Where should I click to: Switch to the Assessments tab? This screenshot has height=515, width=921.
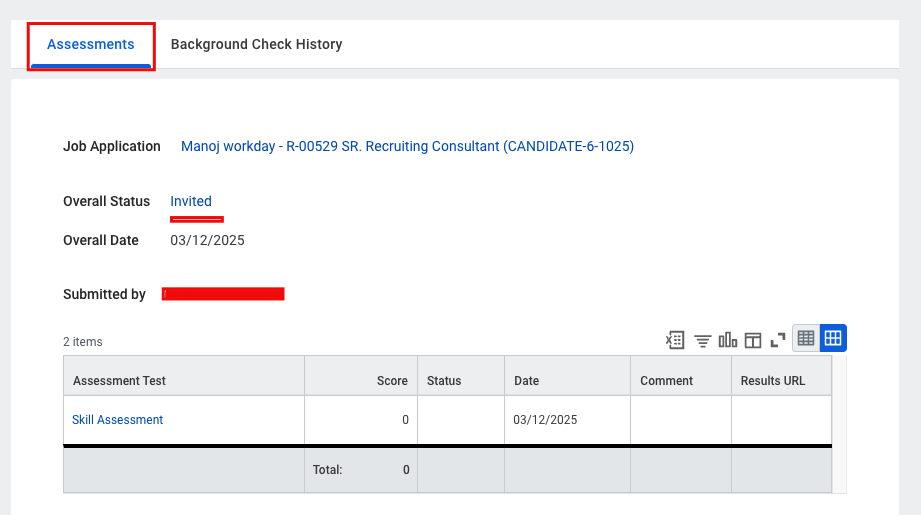[90, 45]
